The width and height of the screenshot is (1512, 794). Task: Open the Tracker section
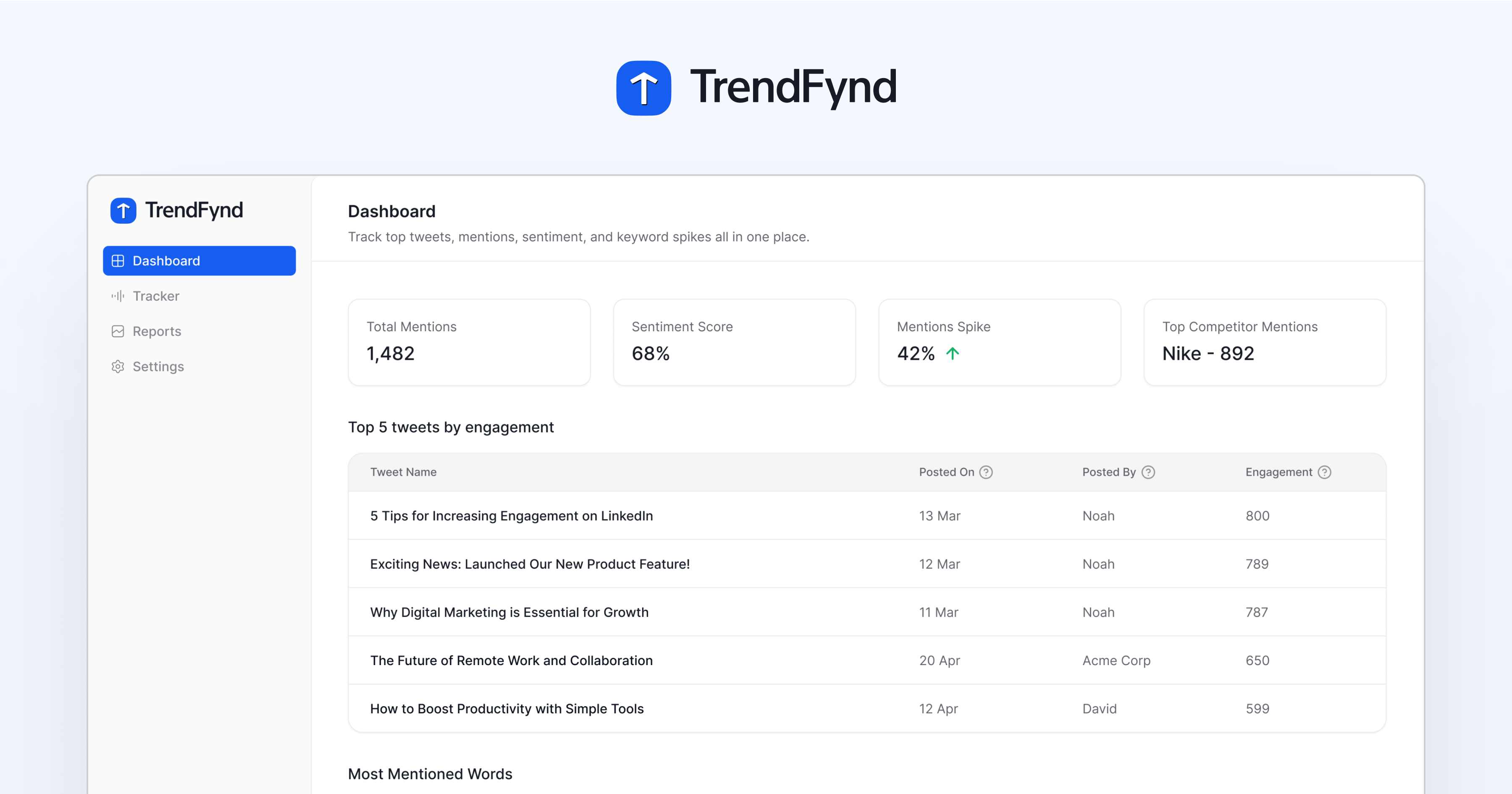[155, 296]
